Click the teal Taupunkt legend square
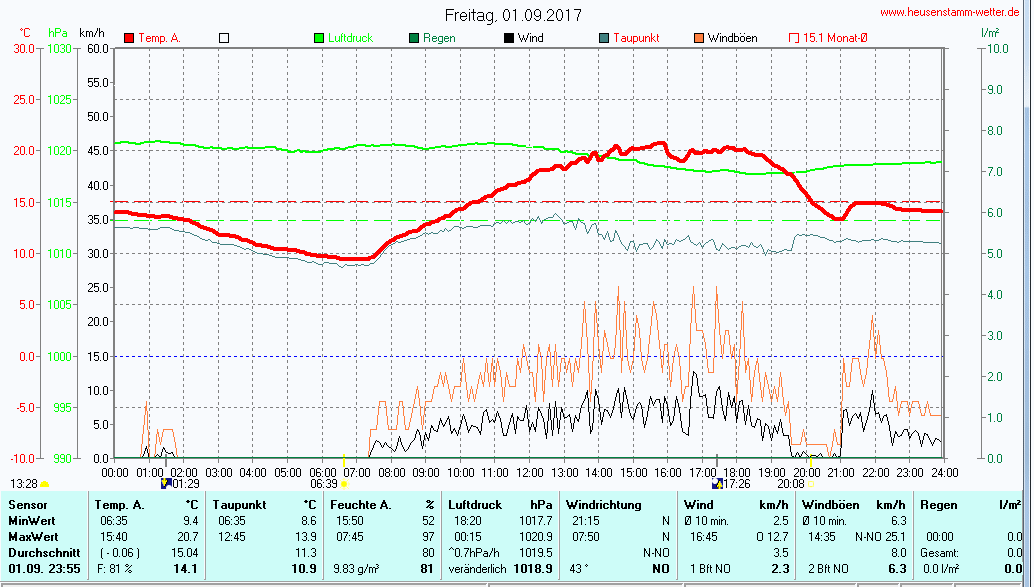 coord(604,38)
